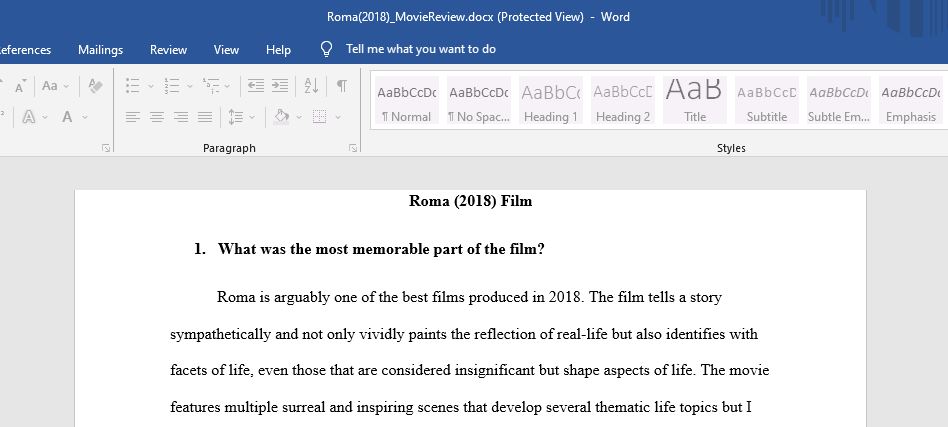Click the Borders icon
The width and height of the screenshot is (948, 427).
pyautogui.click(x=319, y=117)
